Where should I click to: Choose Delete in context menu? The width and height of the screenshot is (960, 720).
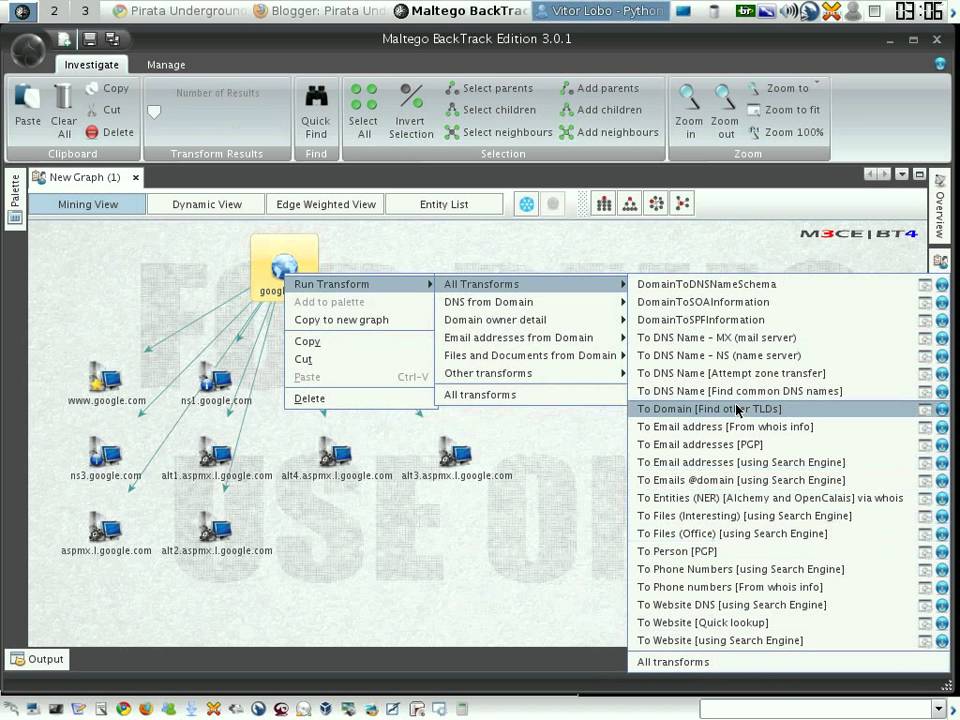point(360,399)
